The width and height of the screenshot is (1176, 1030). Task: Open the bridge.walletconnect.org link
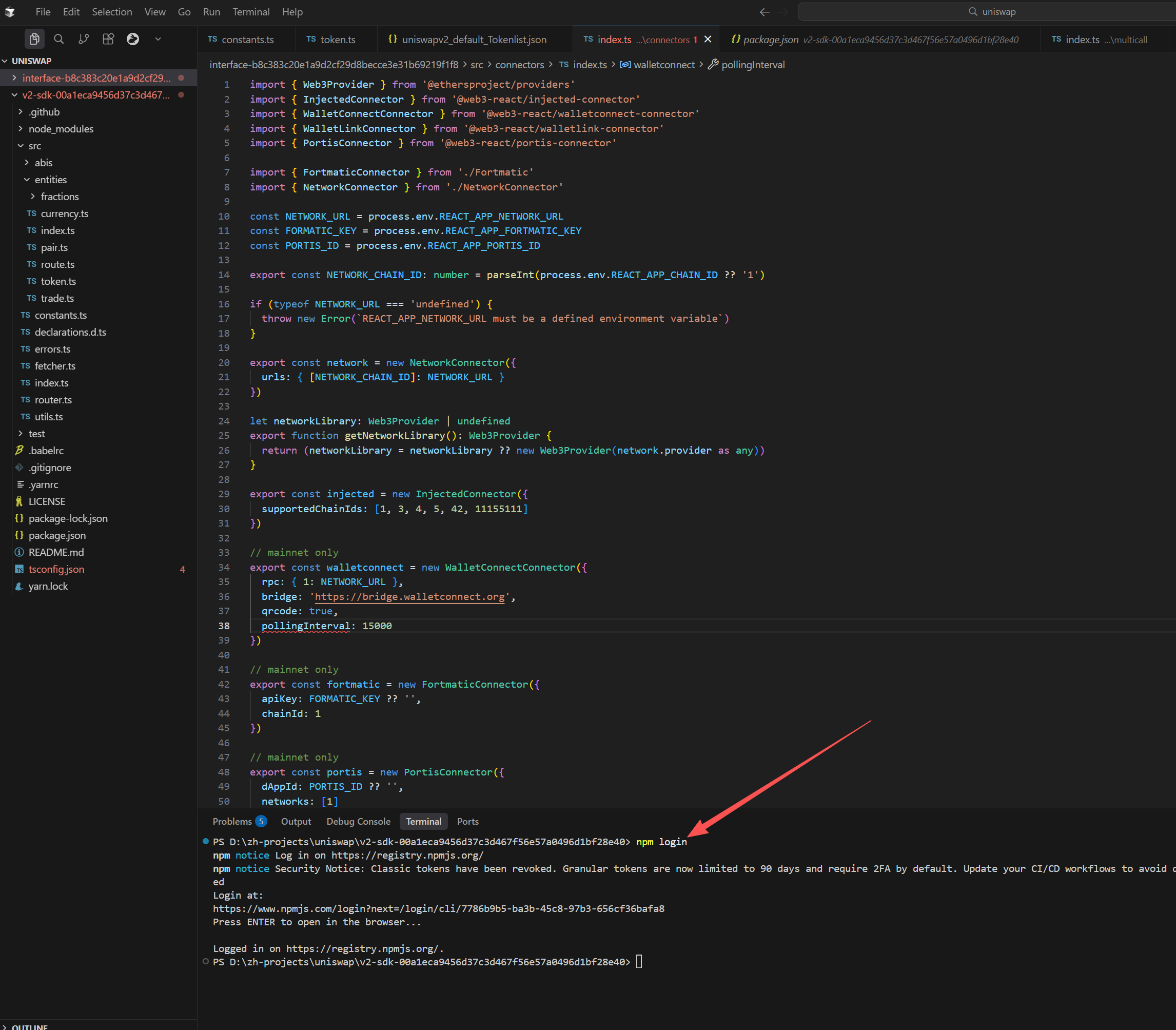[409, 597]
